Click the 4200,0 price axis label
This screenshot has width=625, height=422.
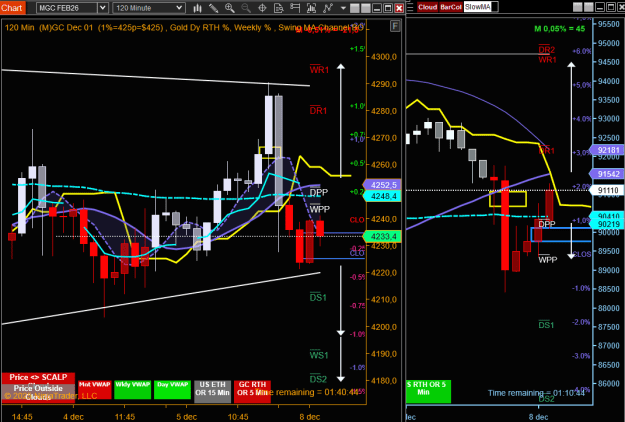click(x=383, y=327)
